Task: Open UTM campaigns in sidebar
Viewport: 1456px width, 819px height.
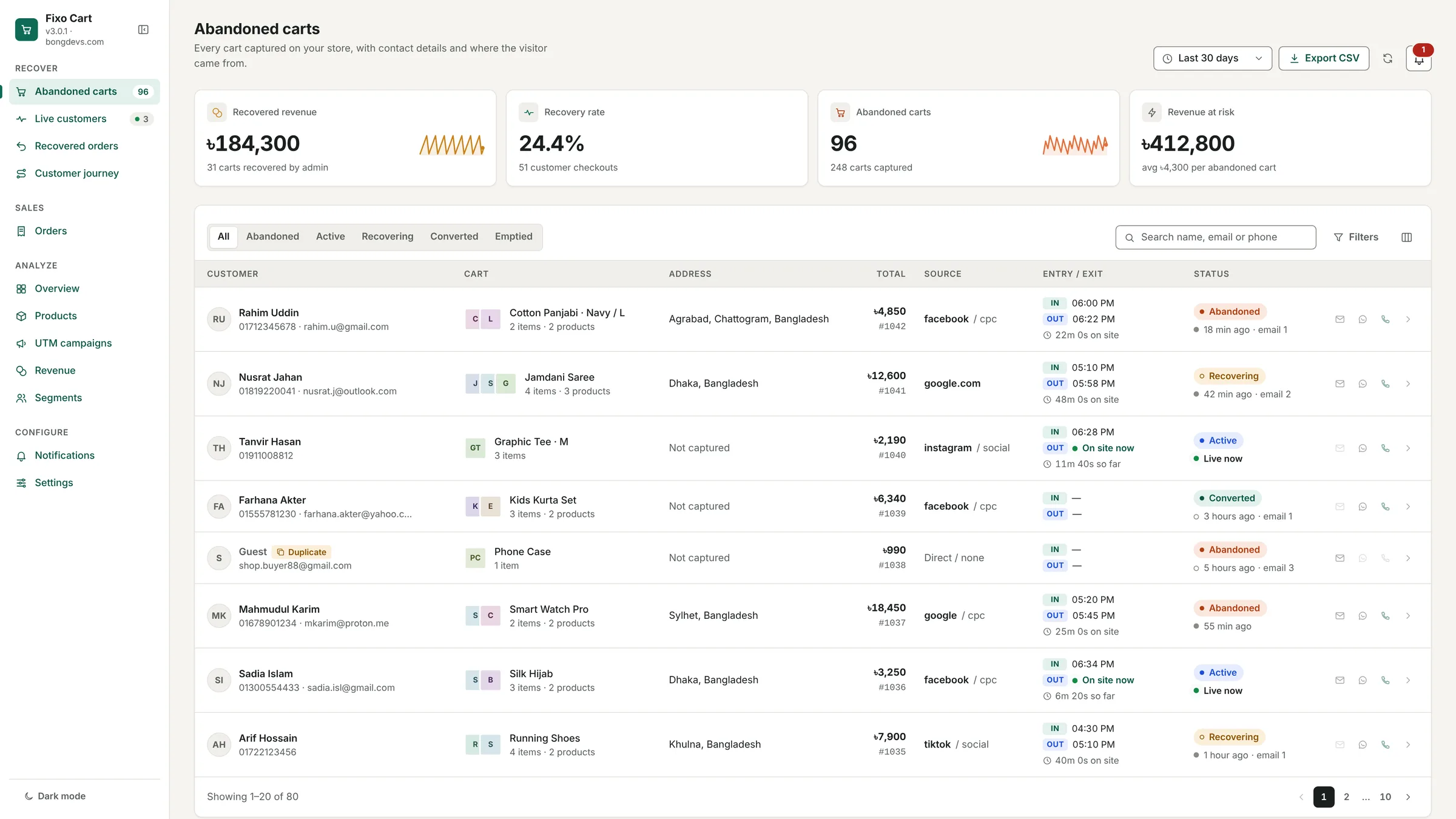Action: coord(84,343)
